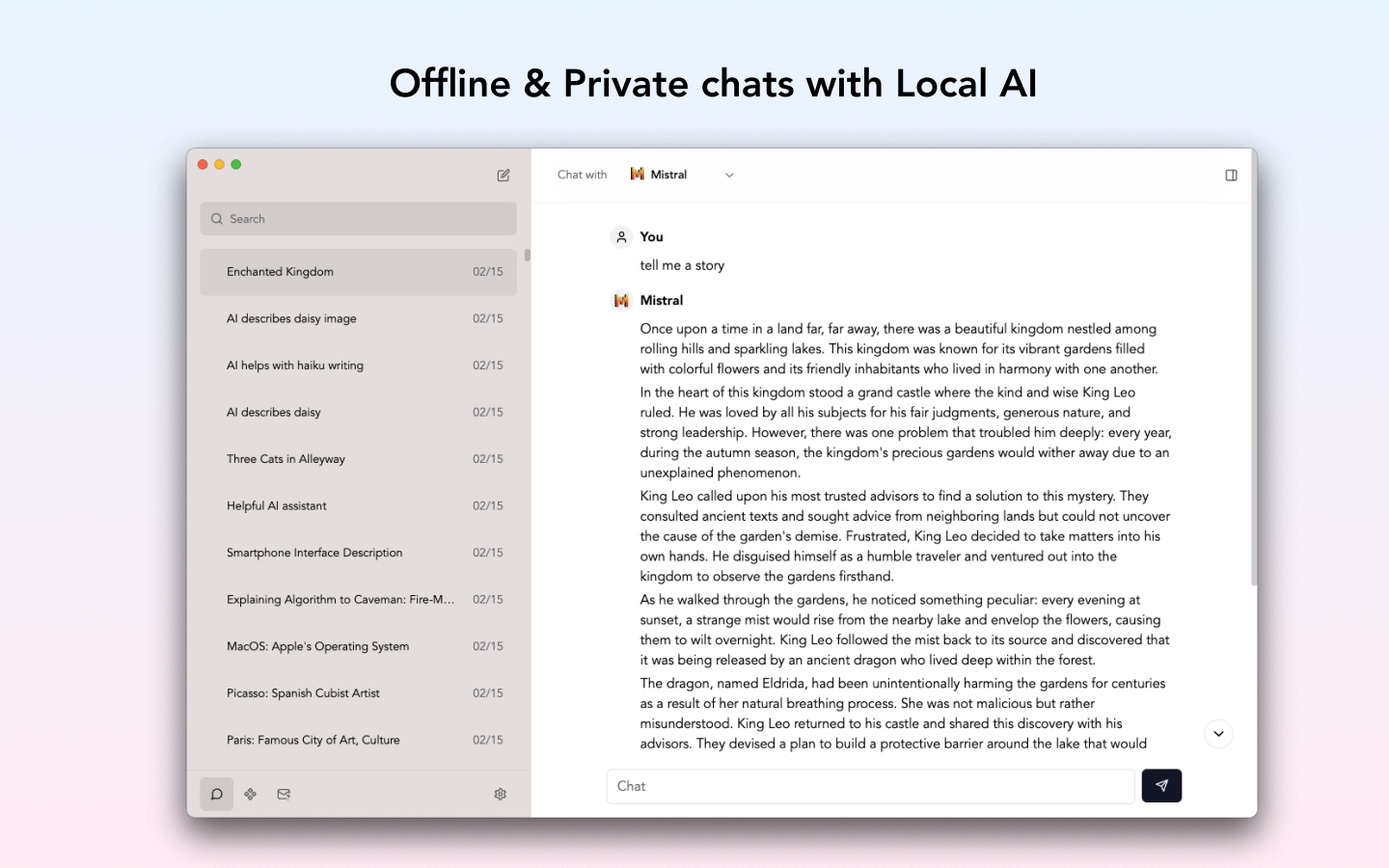Click the Chat with label
The width and height of the screenshot is (1389, 868).
click(582, 175)
